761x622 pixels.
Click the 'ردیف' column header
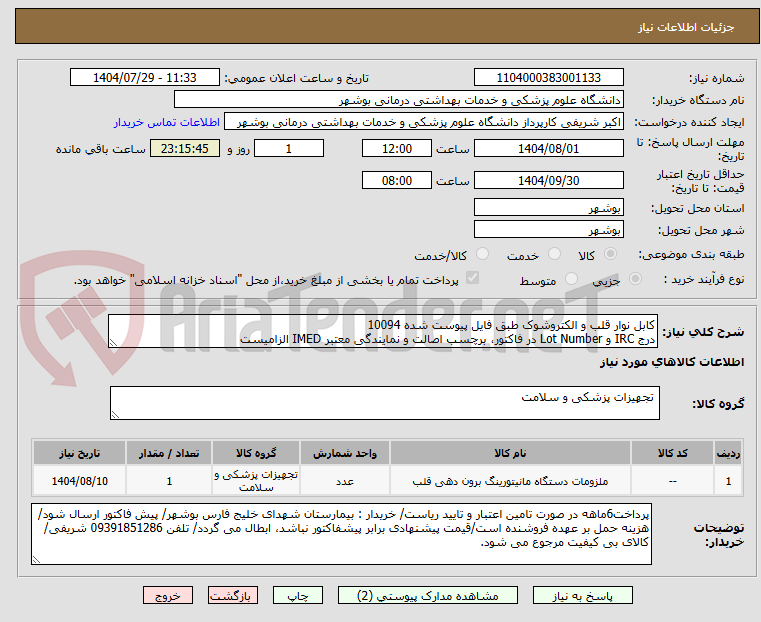728,453
